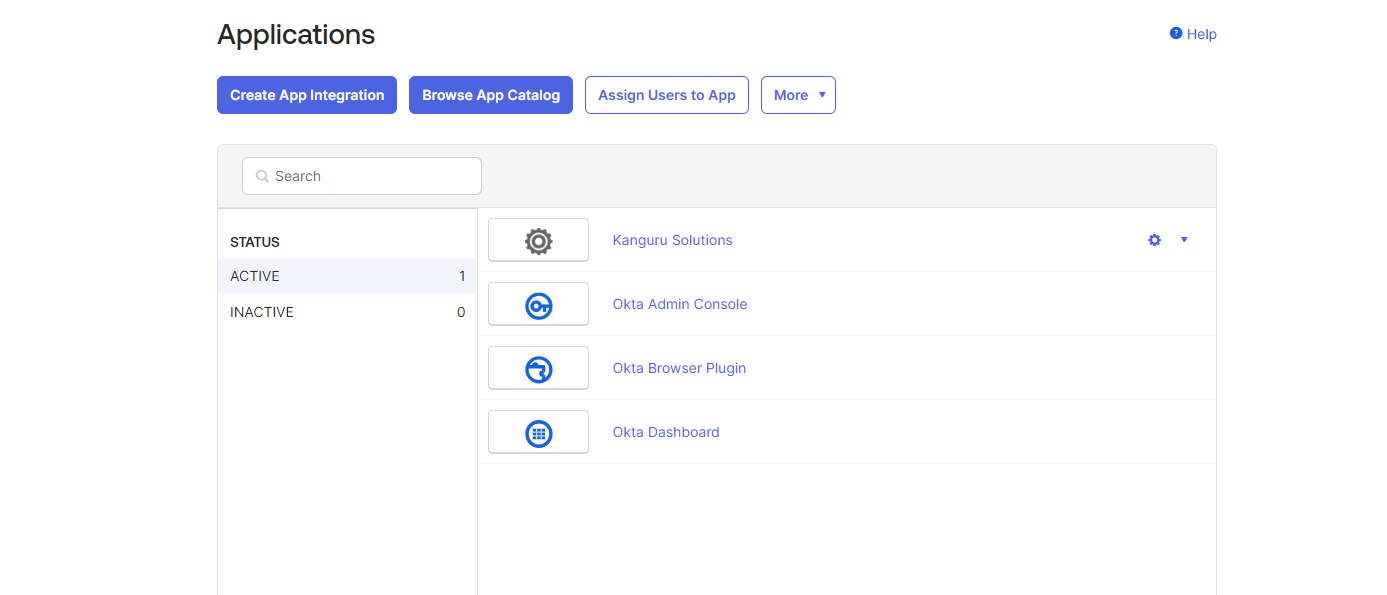The width and height of the screenshot is (1387, 595).
Task: Open the Okta Dashboard link
Action: (666, 432)
